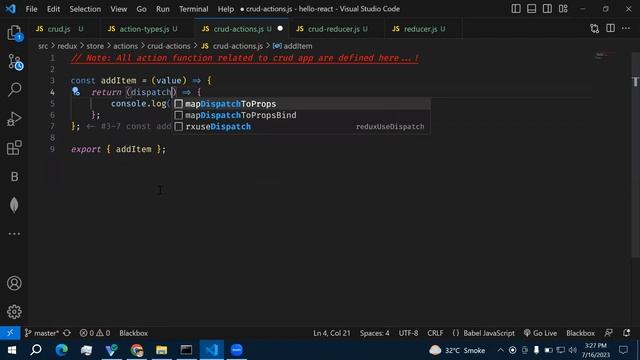
Task: Open the Selection menu
Action: [85, 9]
